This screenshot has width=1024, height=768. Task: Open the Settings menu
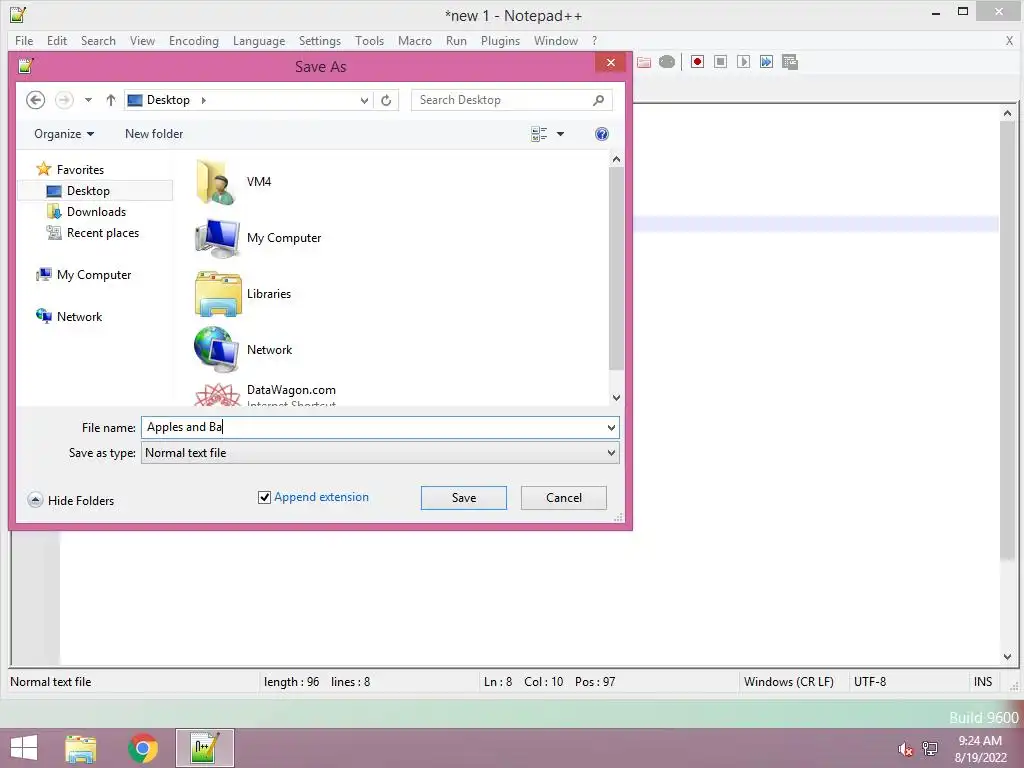[319, 40]
